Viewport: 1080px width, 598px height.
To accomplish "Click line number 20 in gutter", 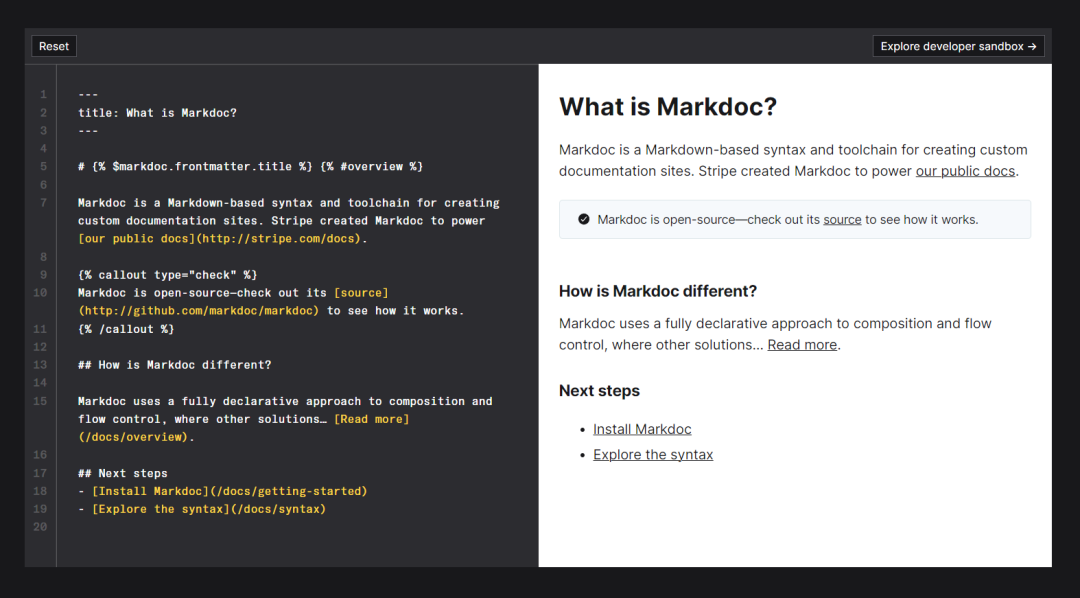I will (41, 527).
